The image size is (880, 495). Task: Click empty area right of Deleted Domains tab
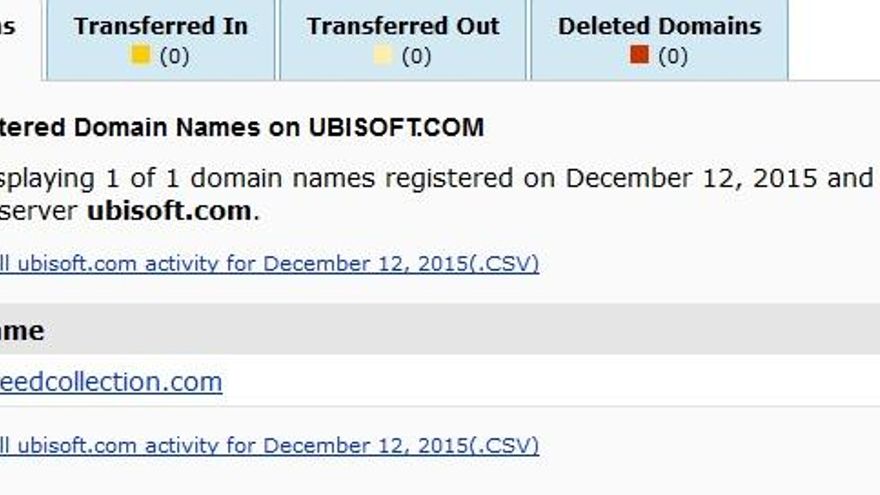(834, 38)
